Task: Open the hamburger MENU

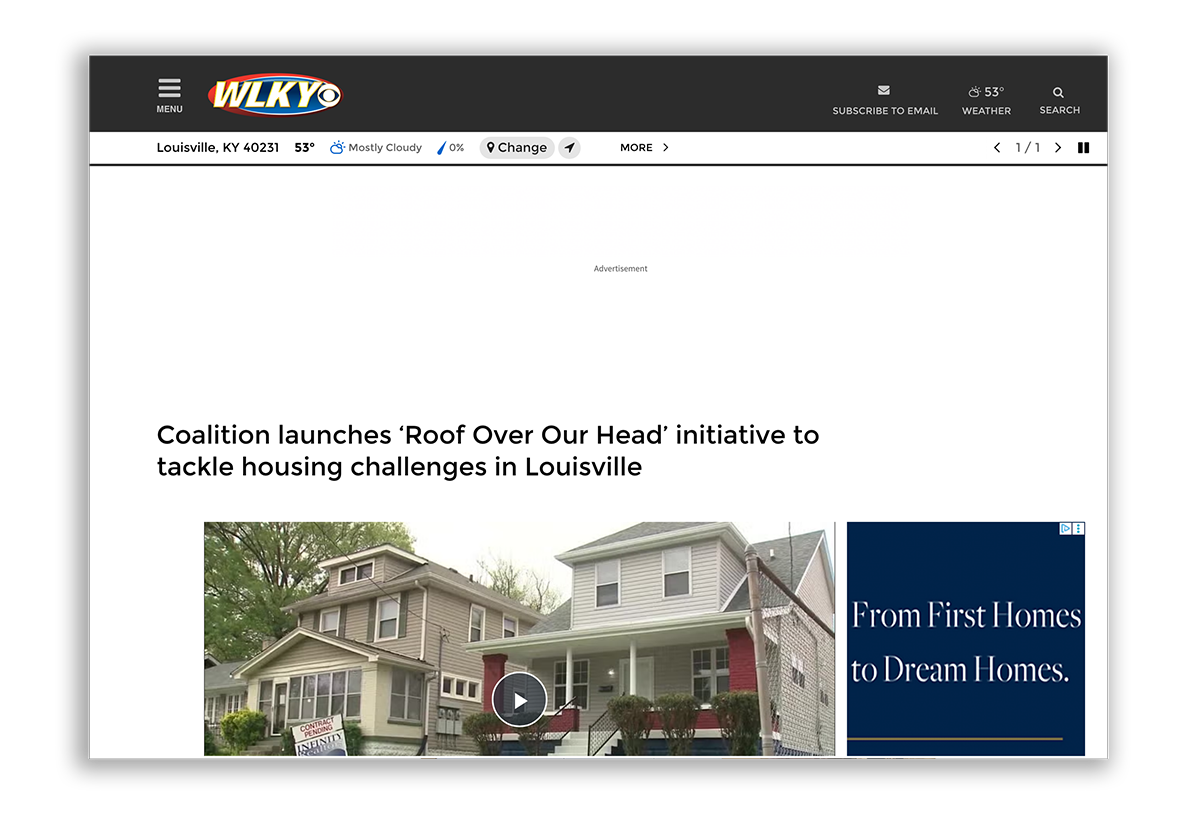Action: [x=169, y=94]
